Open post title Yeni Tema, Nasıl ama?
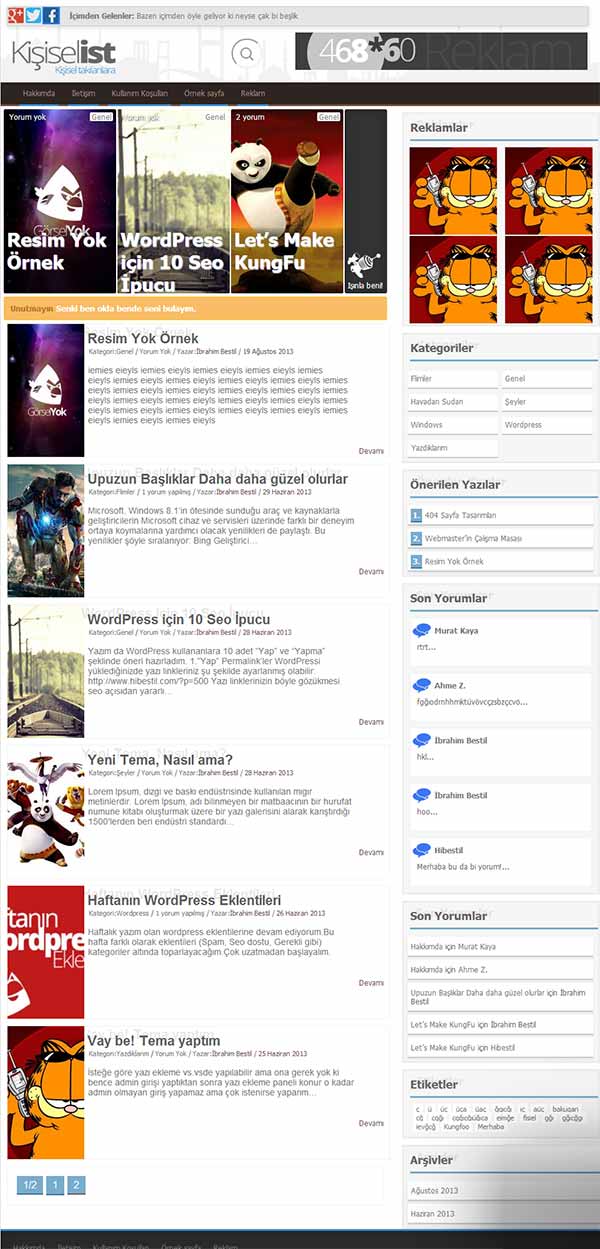This screenshot has width=600, height=1249. tap(159, 759)
